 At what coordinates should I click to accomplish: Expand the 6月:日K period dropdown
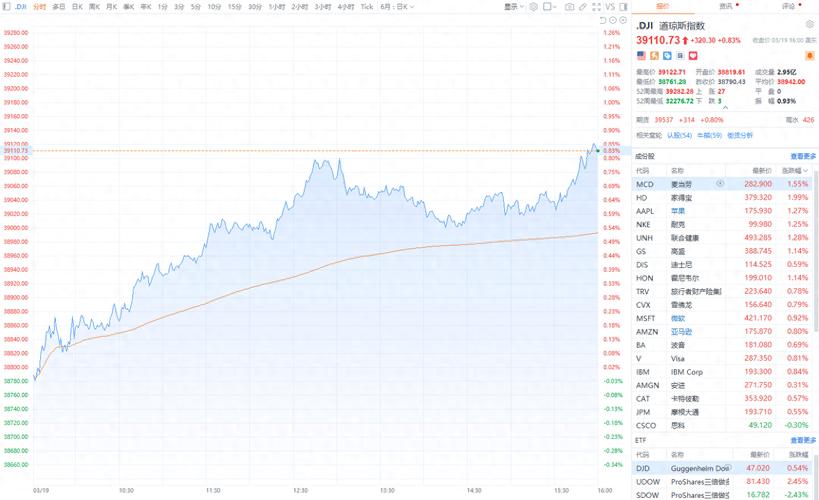coord(397,6)
